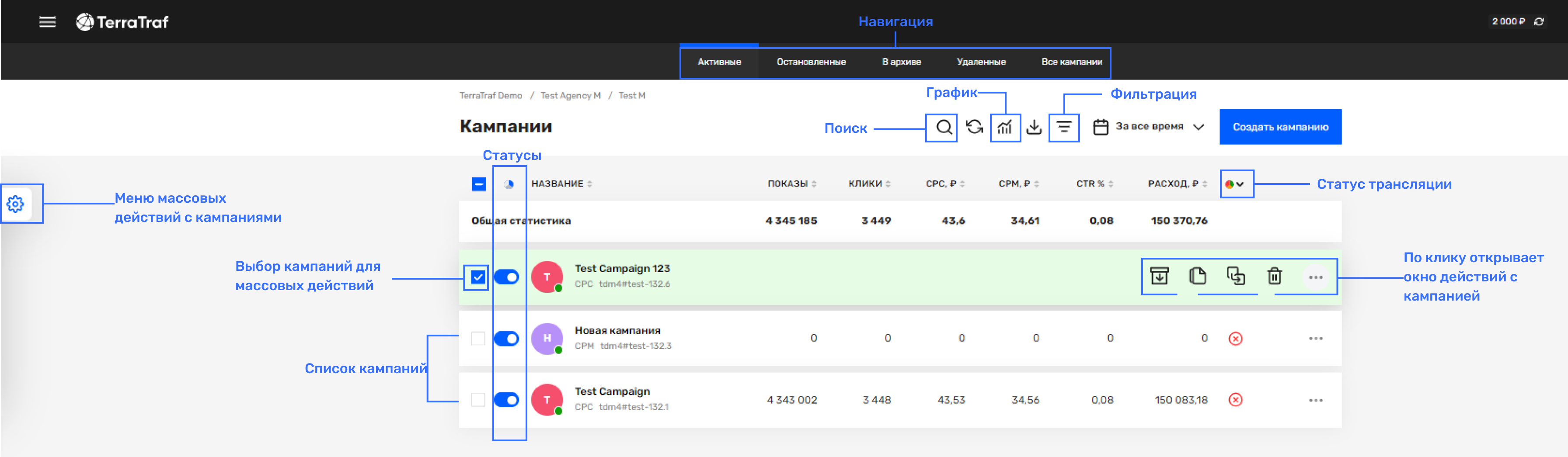
Task: Open Test Campaign 123 name link
Action: (622, 269)
